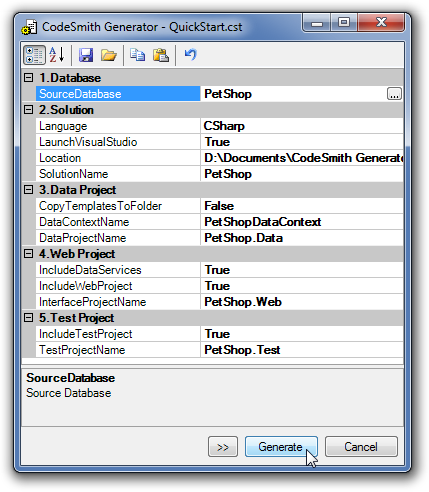Click the SolutionName PetShop value
The height and width of the screenshot is (492, 429).
228,174
